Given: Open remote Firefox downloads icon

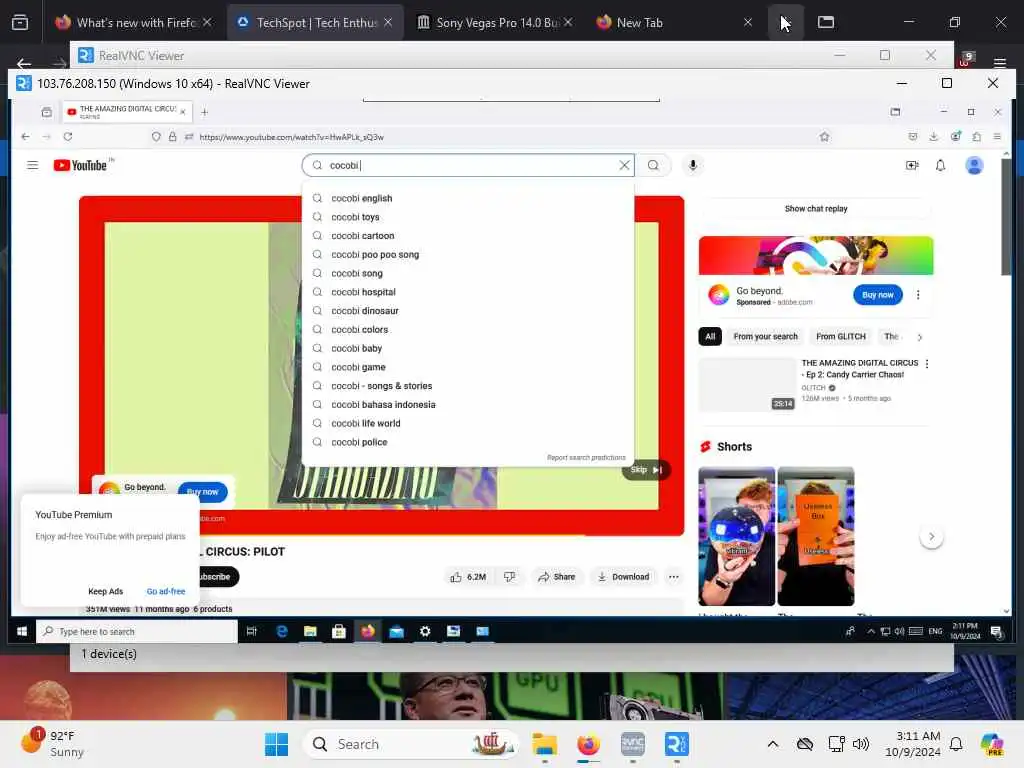Looking at the screenshot, I should tap(933, 136).
